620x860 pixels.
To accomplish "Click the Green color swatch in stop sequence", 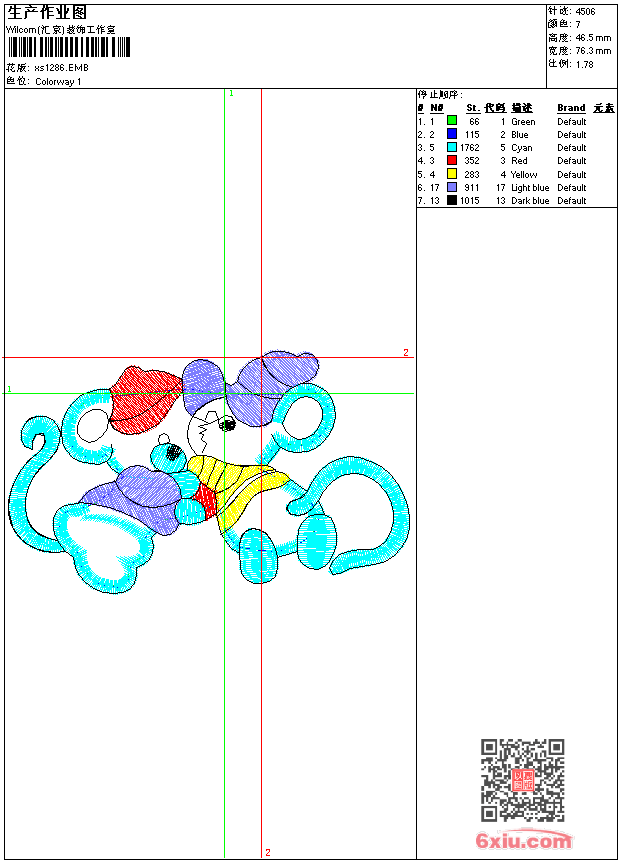I will (x=452, y=121).
